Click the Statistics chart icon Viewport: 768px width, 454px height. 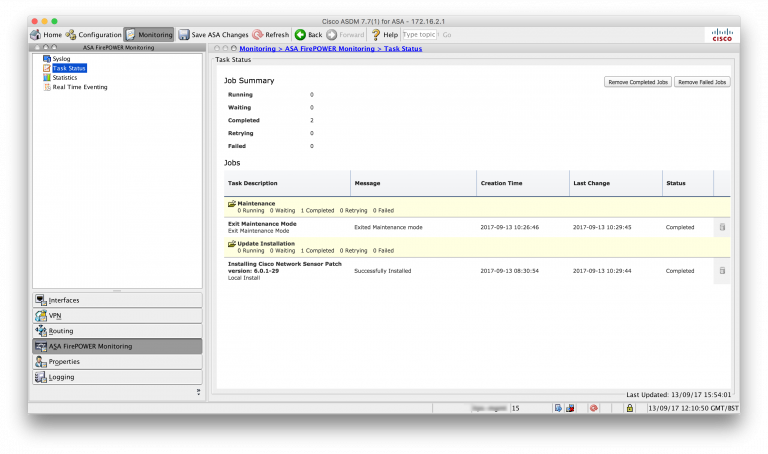click(47, 77)
